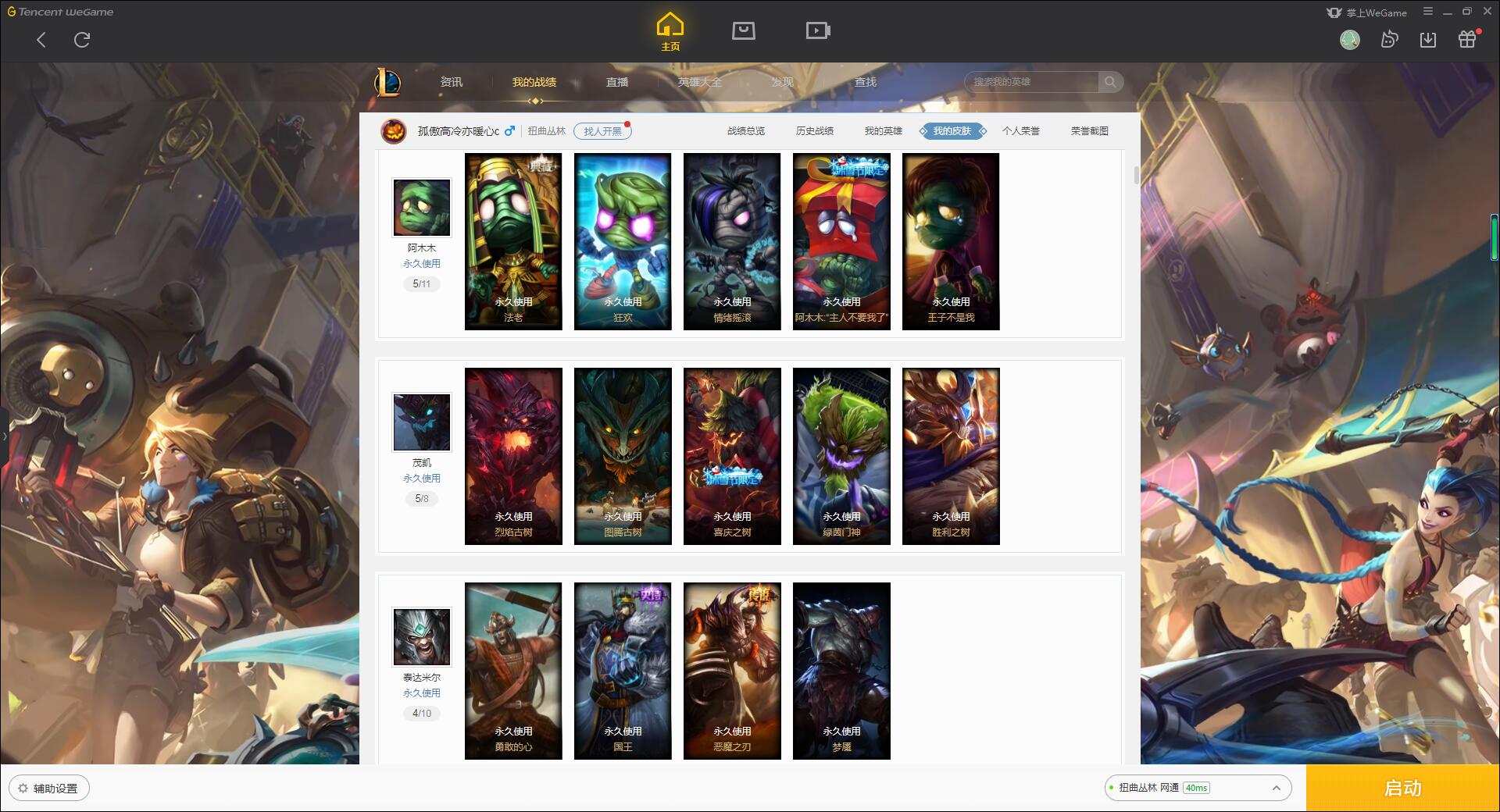Viewport: 1500px width, 812px height.
Task: Click the 阿木木 champion portrait
Action: (x=422, y=208)
